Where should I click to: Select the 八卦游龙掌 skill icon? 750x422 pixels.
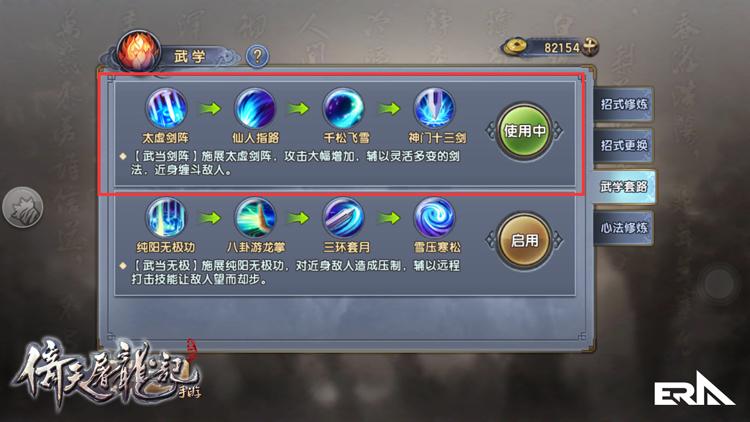click(x=255, y=218)
